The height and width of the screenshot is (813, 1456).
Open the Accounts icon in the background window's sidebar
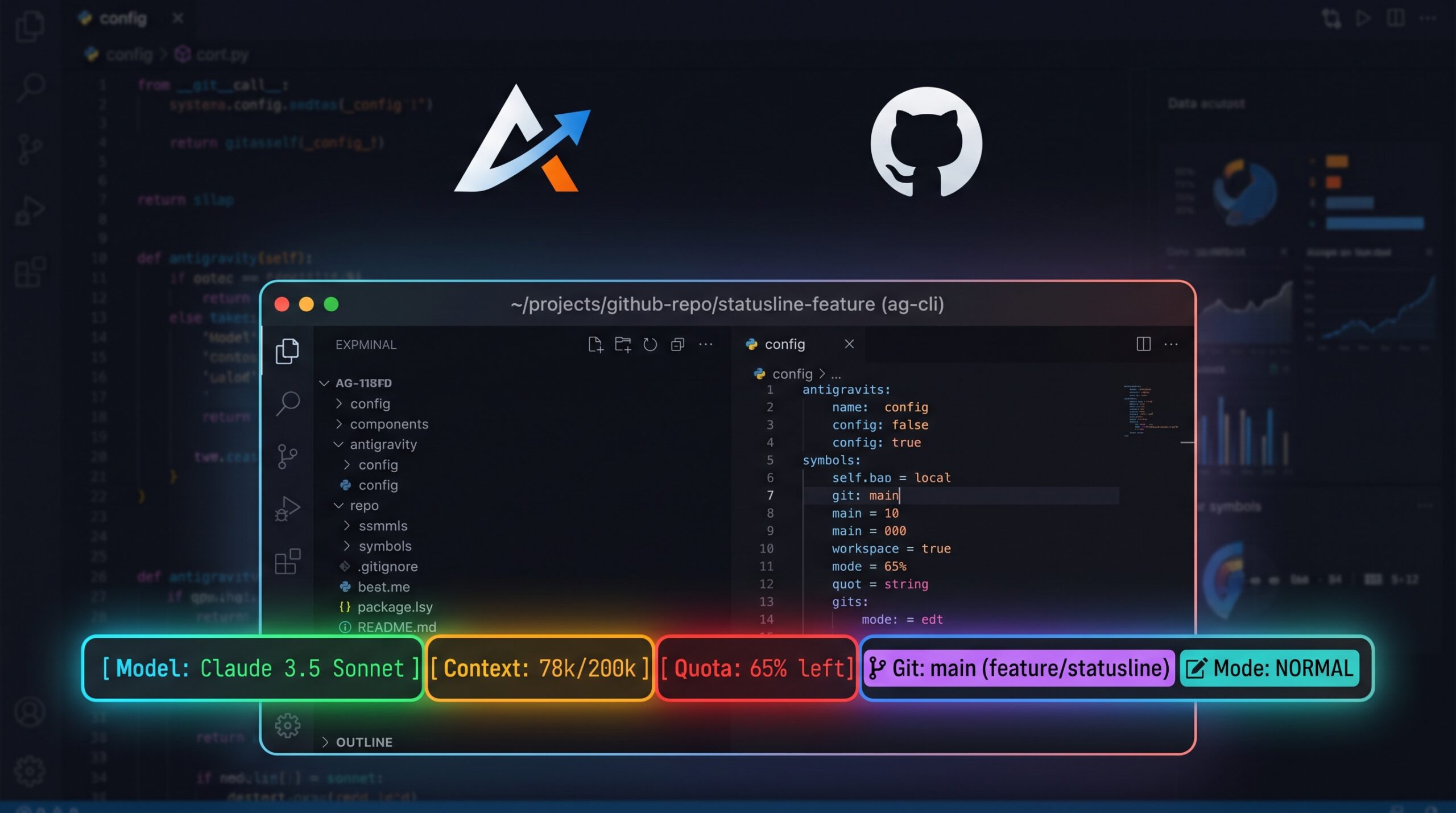click(30, 712)
